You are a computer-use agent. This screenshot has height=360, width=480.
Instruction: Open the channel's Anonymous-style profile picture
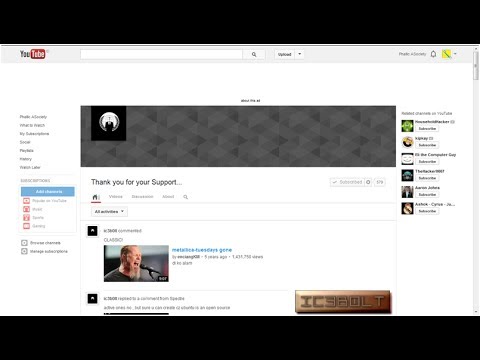[x=109, y=123]
